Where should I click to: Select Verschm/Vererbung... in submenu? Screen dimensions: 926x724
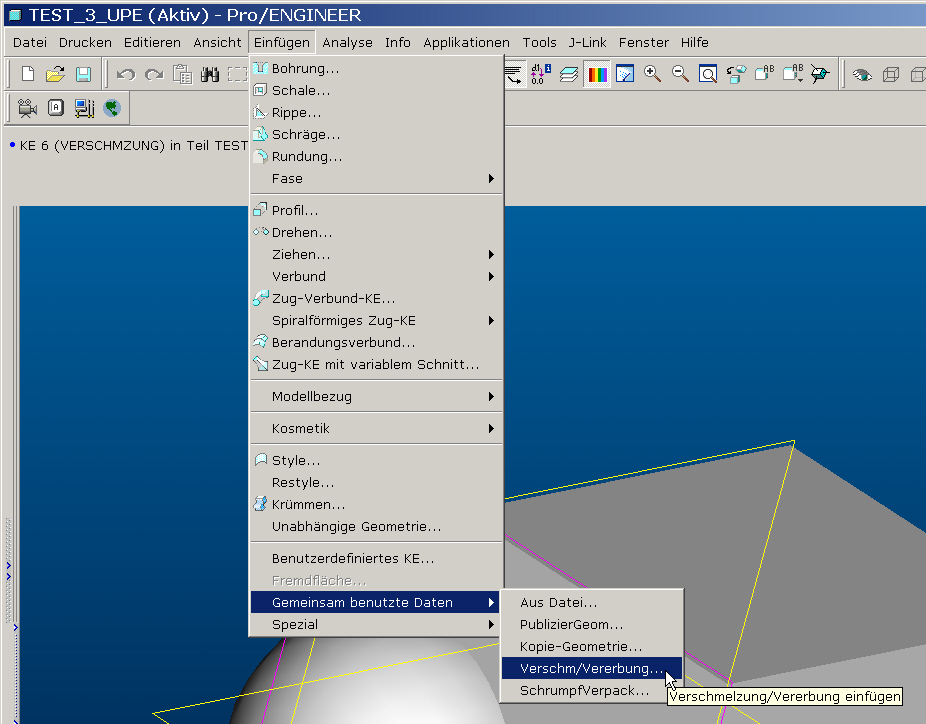[x=592, y=668]
